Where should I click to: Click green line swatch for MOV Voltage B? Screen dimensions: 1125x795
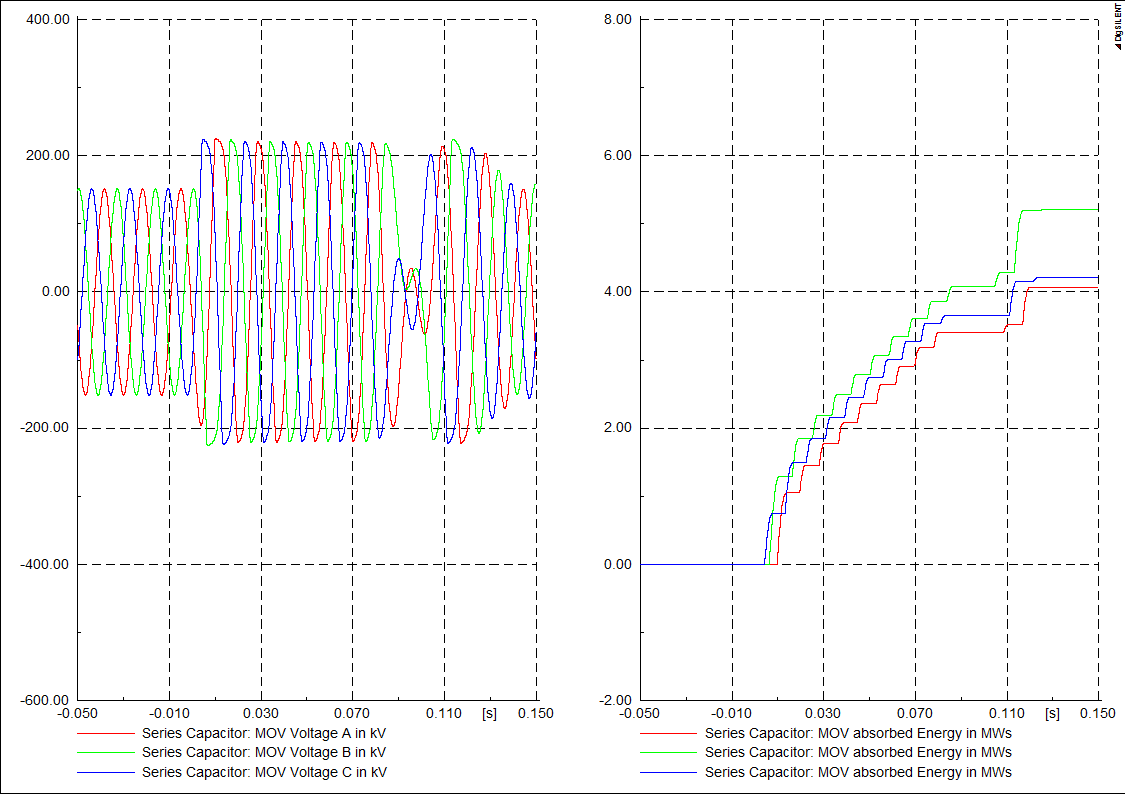pyautogui.click(x=106, y=753)
